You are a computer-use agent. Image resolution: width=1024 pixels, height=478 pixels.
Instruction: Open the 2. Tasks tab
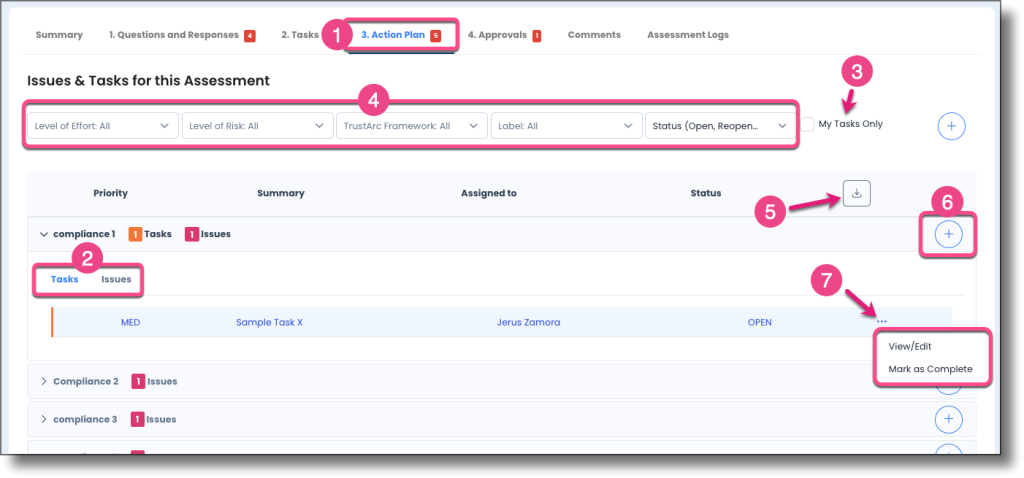click(x=300, y=35)
